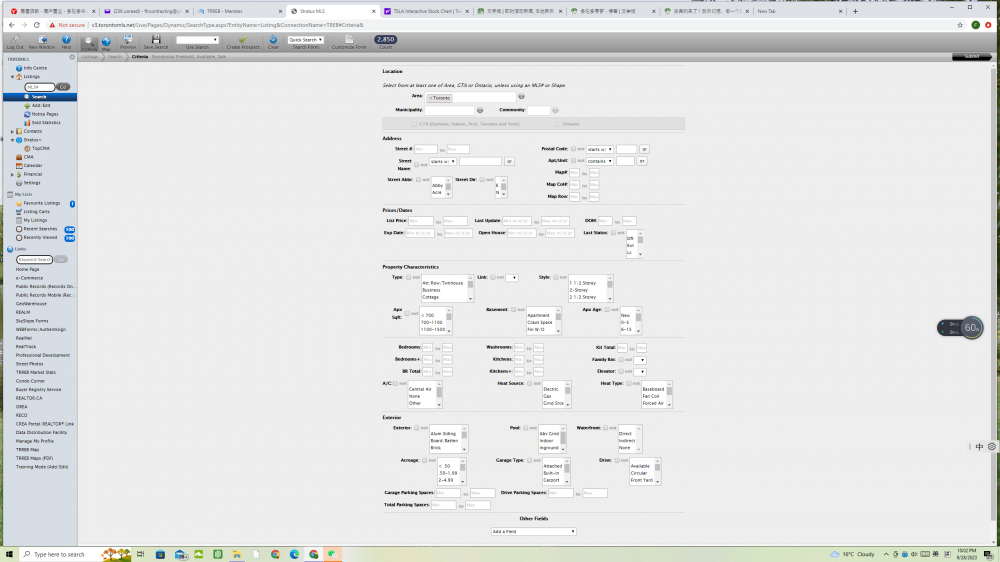This screenshot has height=562, width=1000.
Task: Expand the Contacts tree node
Action: tap(12, 131)
